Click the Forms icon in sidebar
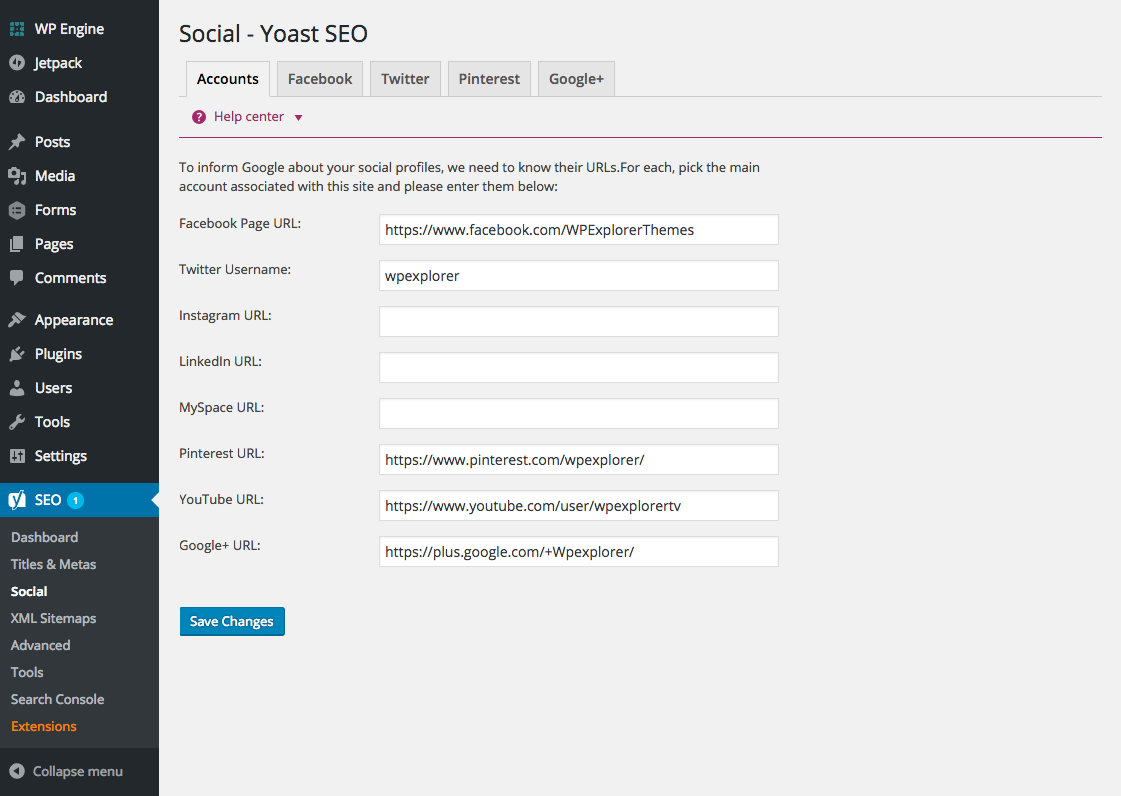The width and height of the screenshot is (1121, 796). click(x=17, y=210)
